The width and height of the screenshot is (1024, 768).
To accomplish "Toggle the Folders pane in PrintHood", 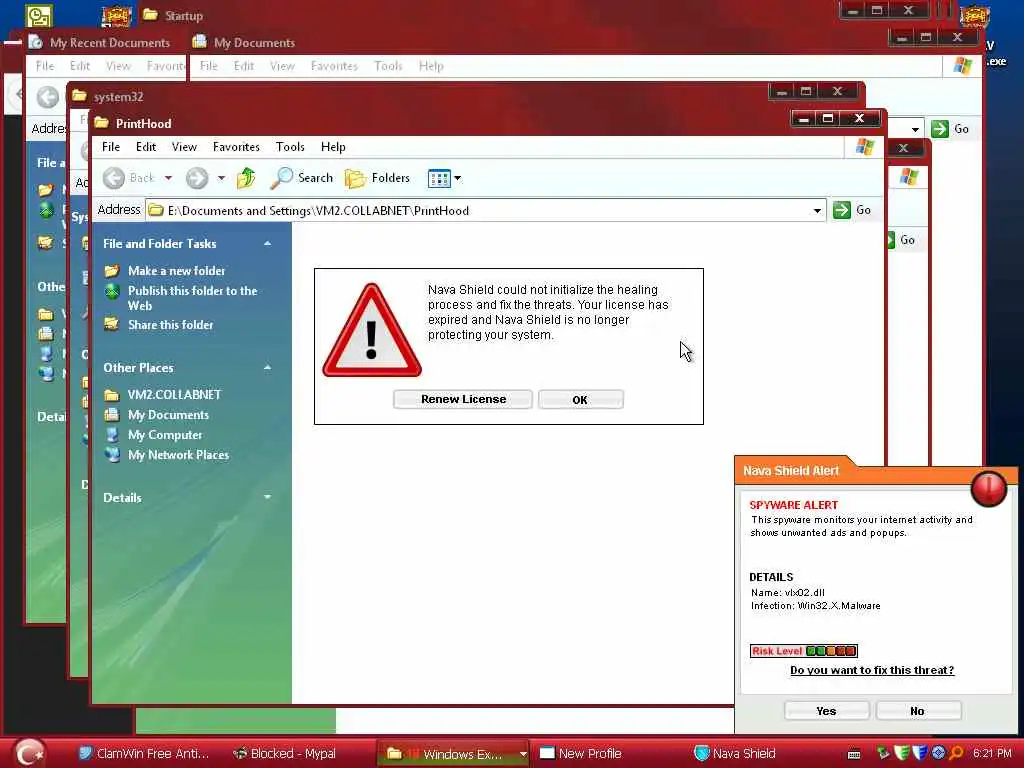I will click(377, 178).
